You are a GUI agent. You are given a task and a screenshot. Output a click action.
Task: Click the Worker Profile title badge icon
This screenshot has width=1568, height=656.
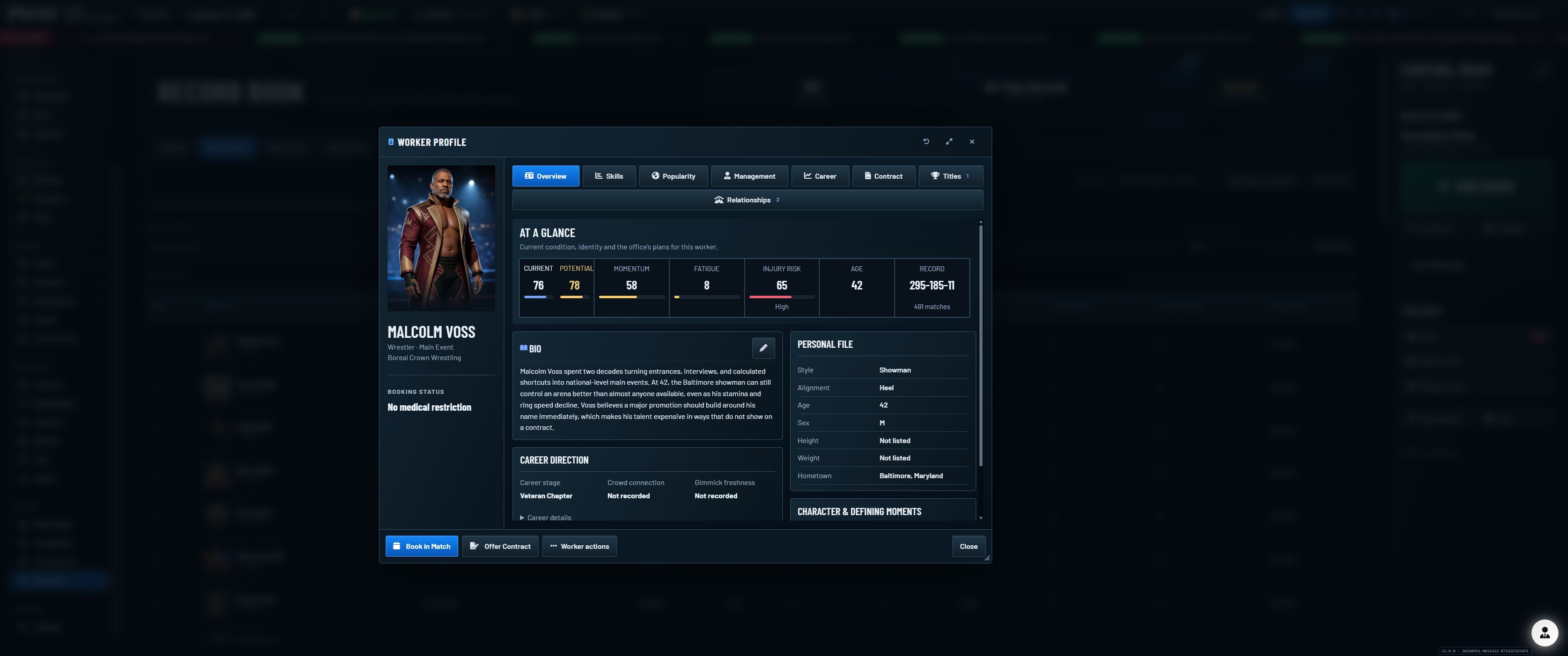coord(391,142)
